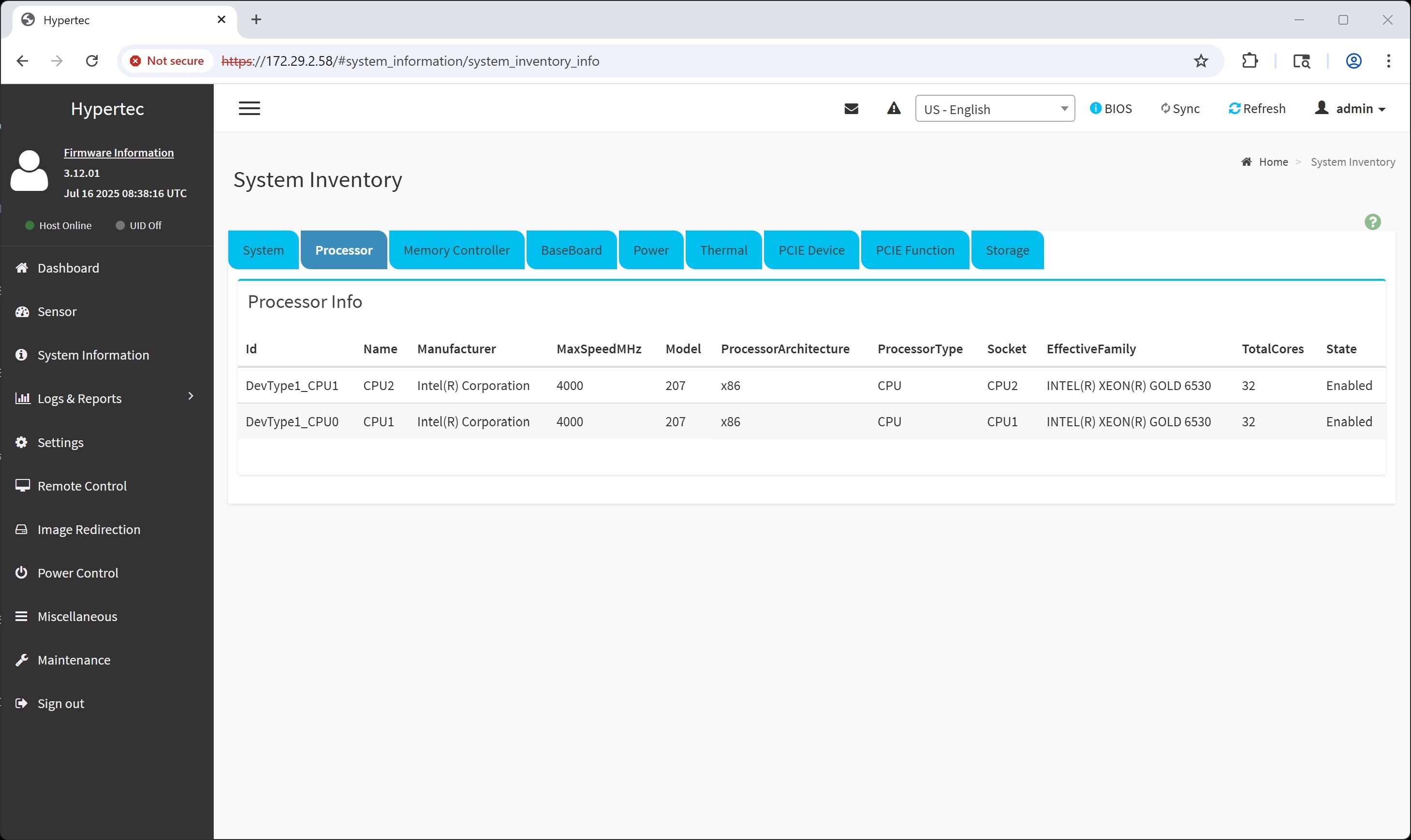Open the Thermal tab
This screenshot has height=840, width=1411.
pos(723,250)
